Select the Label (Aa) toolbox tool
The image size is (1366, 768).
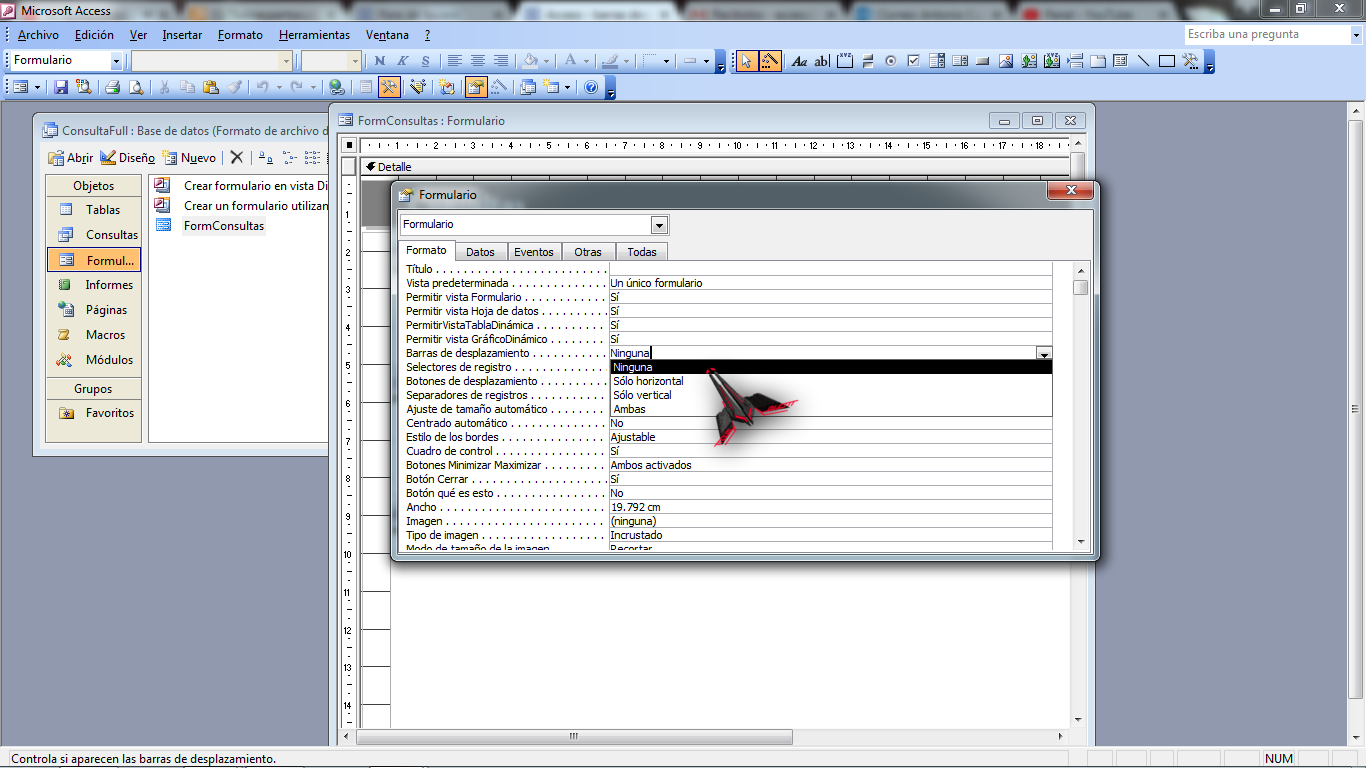pos(799,61)
